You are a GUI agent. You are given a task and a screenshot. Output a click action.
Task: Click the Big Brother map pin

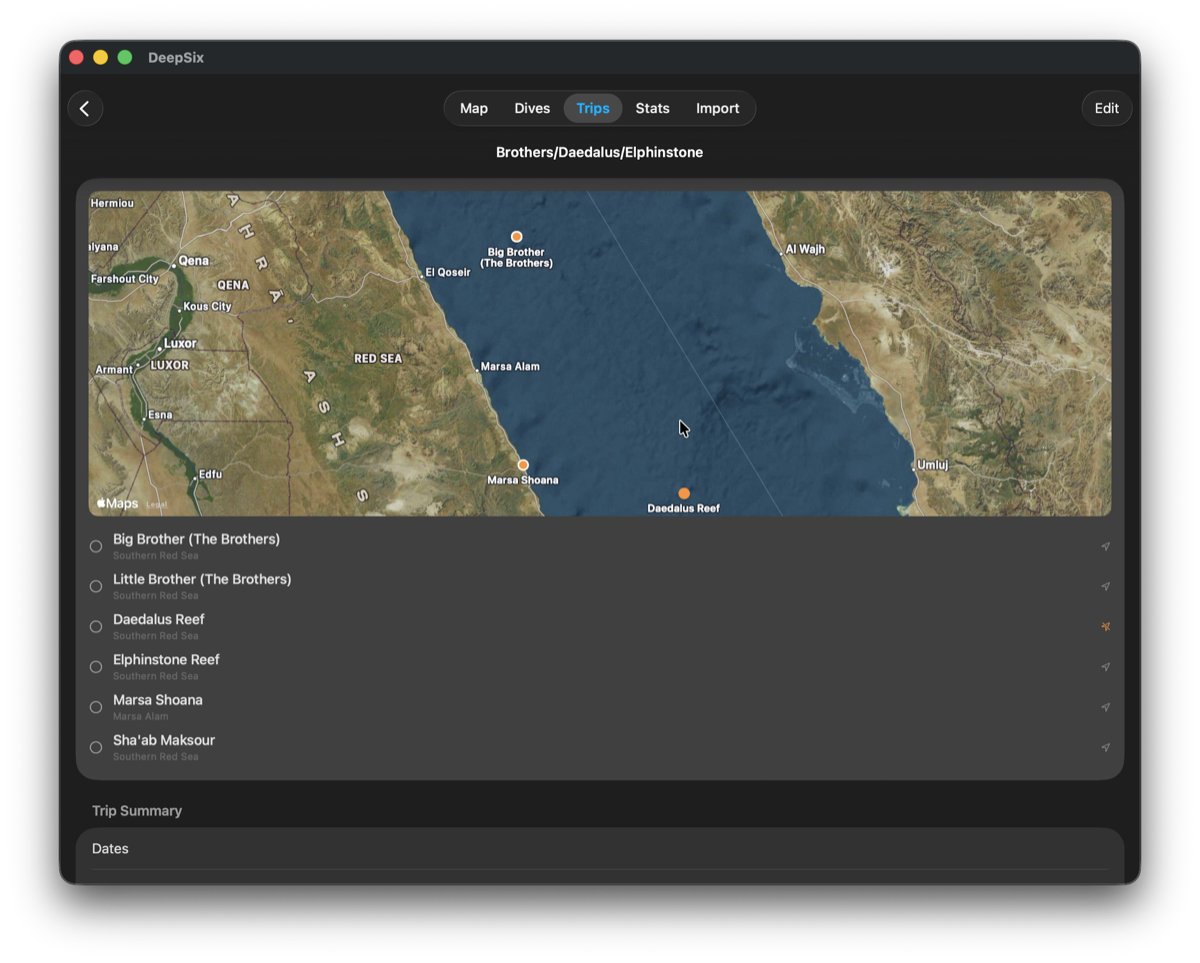point(516,237)
